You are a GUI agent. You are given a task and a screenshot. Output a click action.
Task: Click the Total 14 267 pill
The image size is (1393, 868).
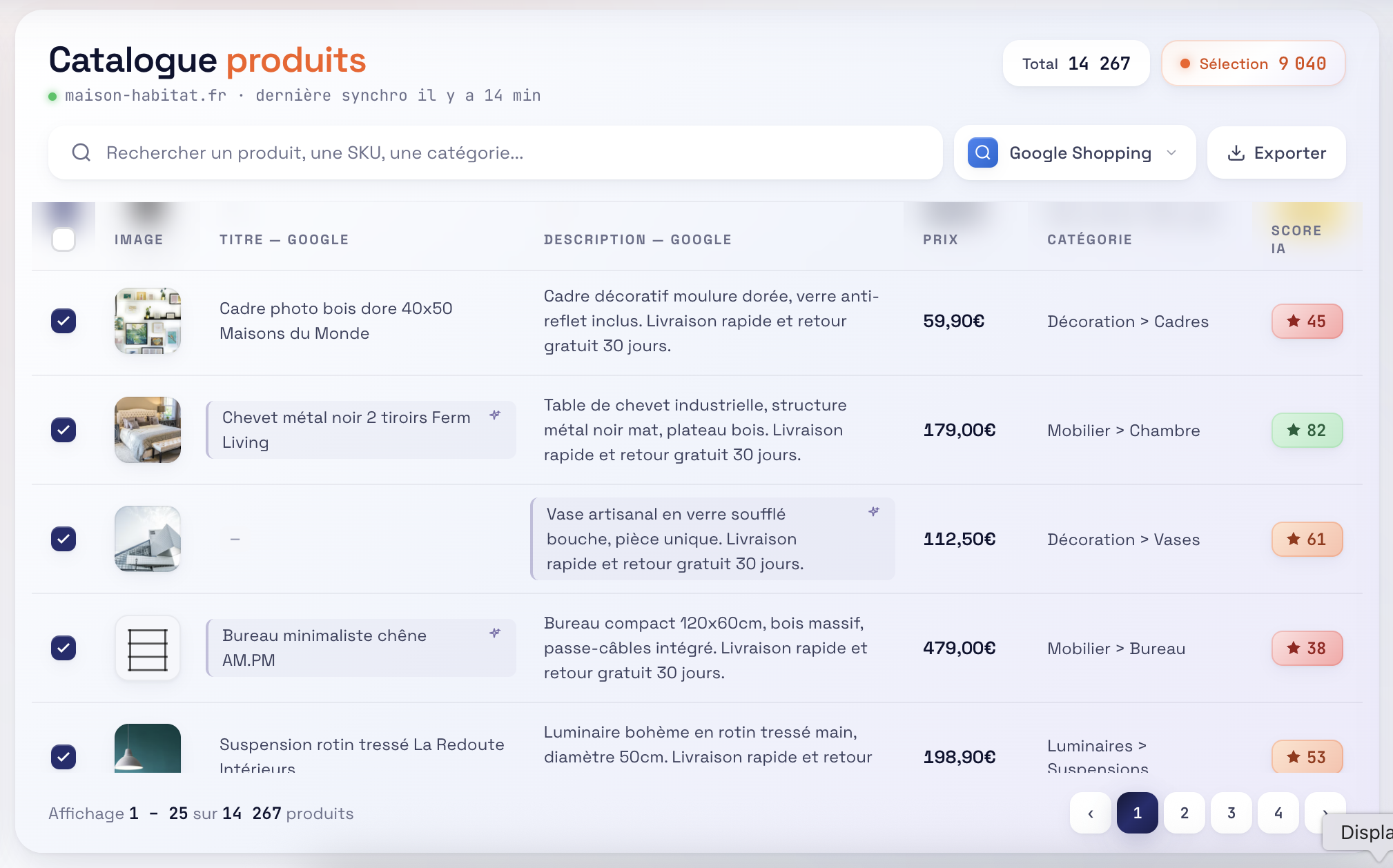(x=1076, y=63)
